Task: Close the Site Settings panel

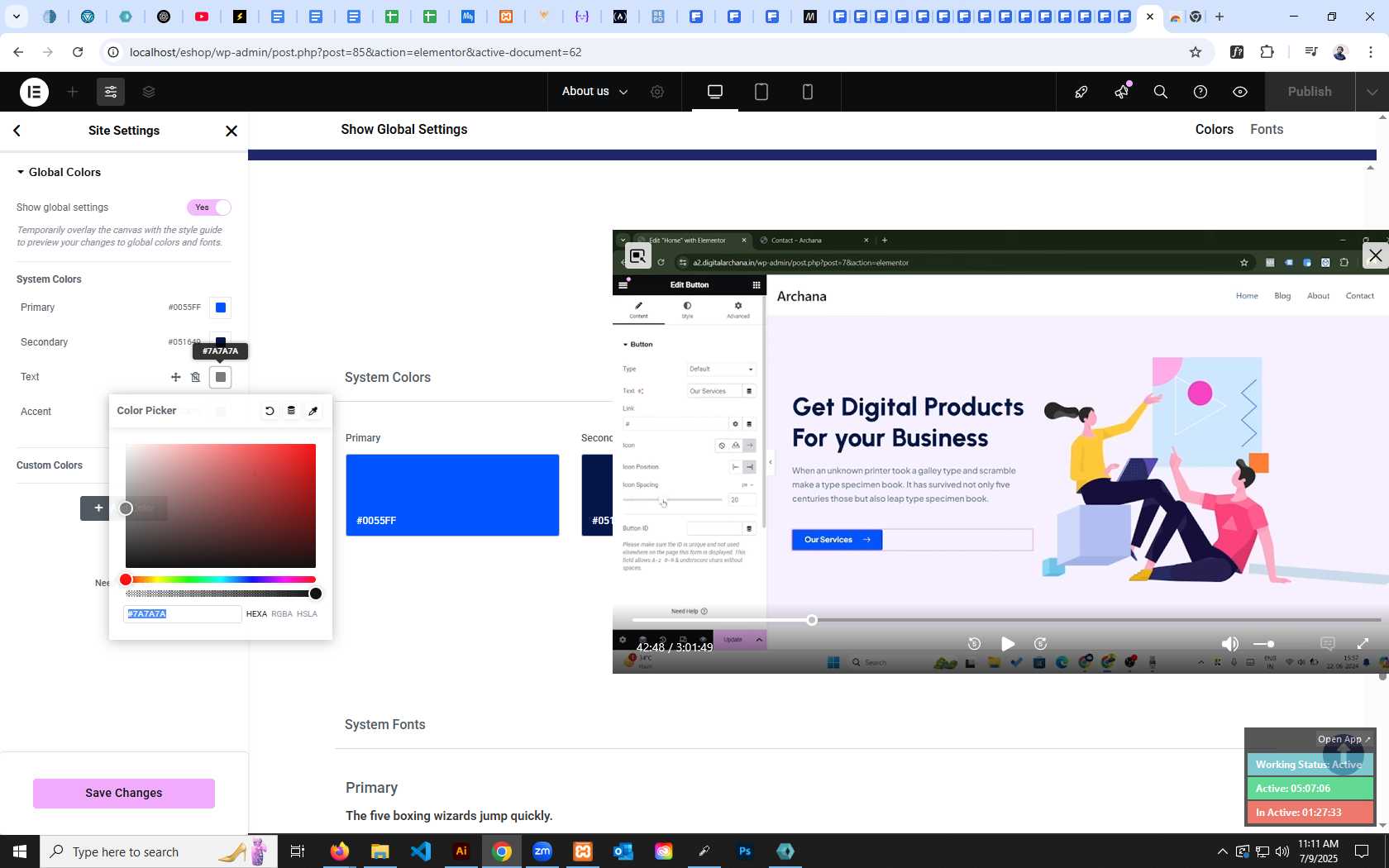Action: pyautogui.click(x=231, y=131)
